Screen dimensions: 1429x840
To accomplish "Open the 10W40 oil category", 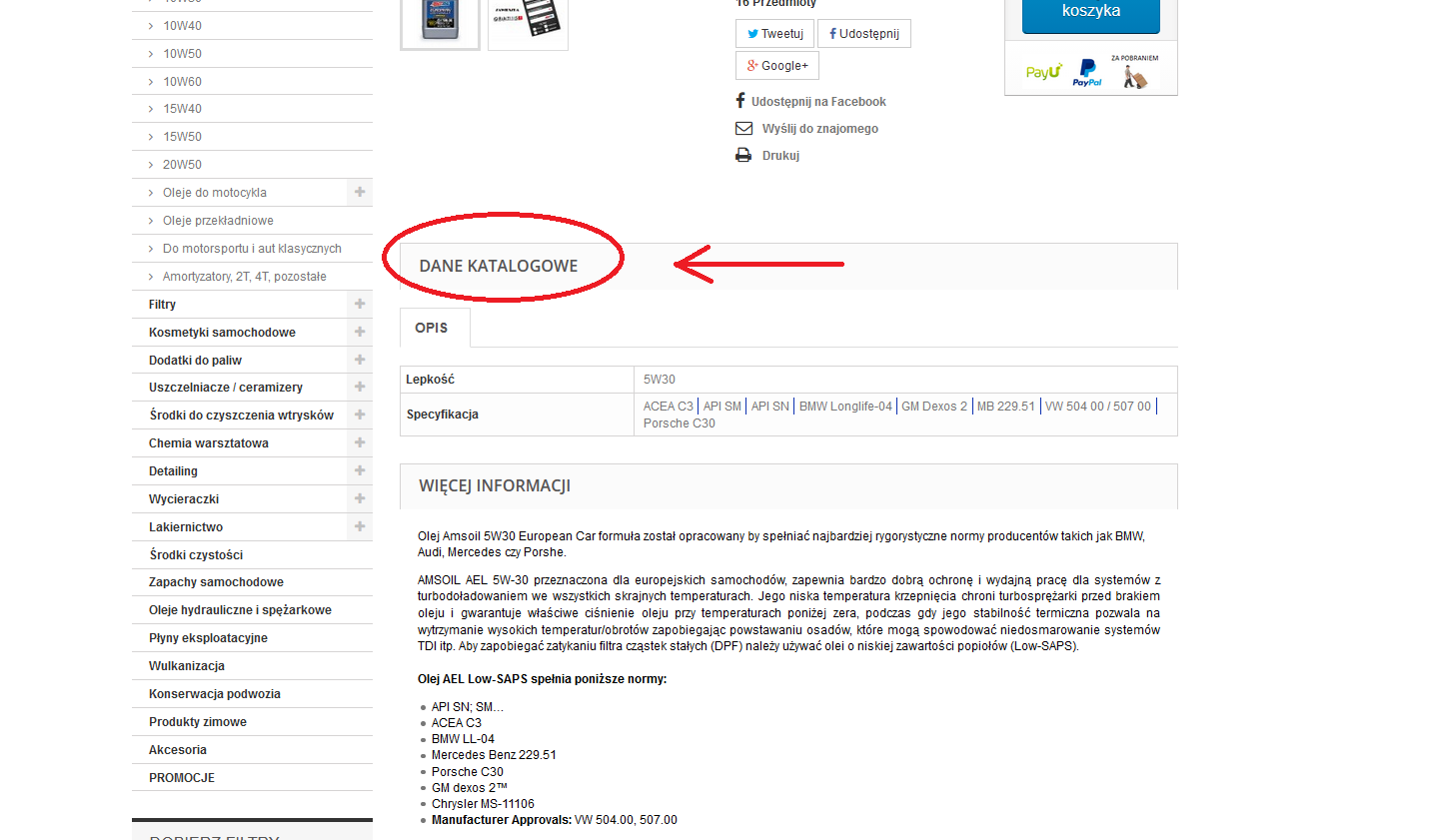I will 182,26.
